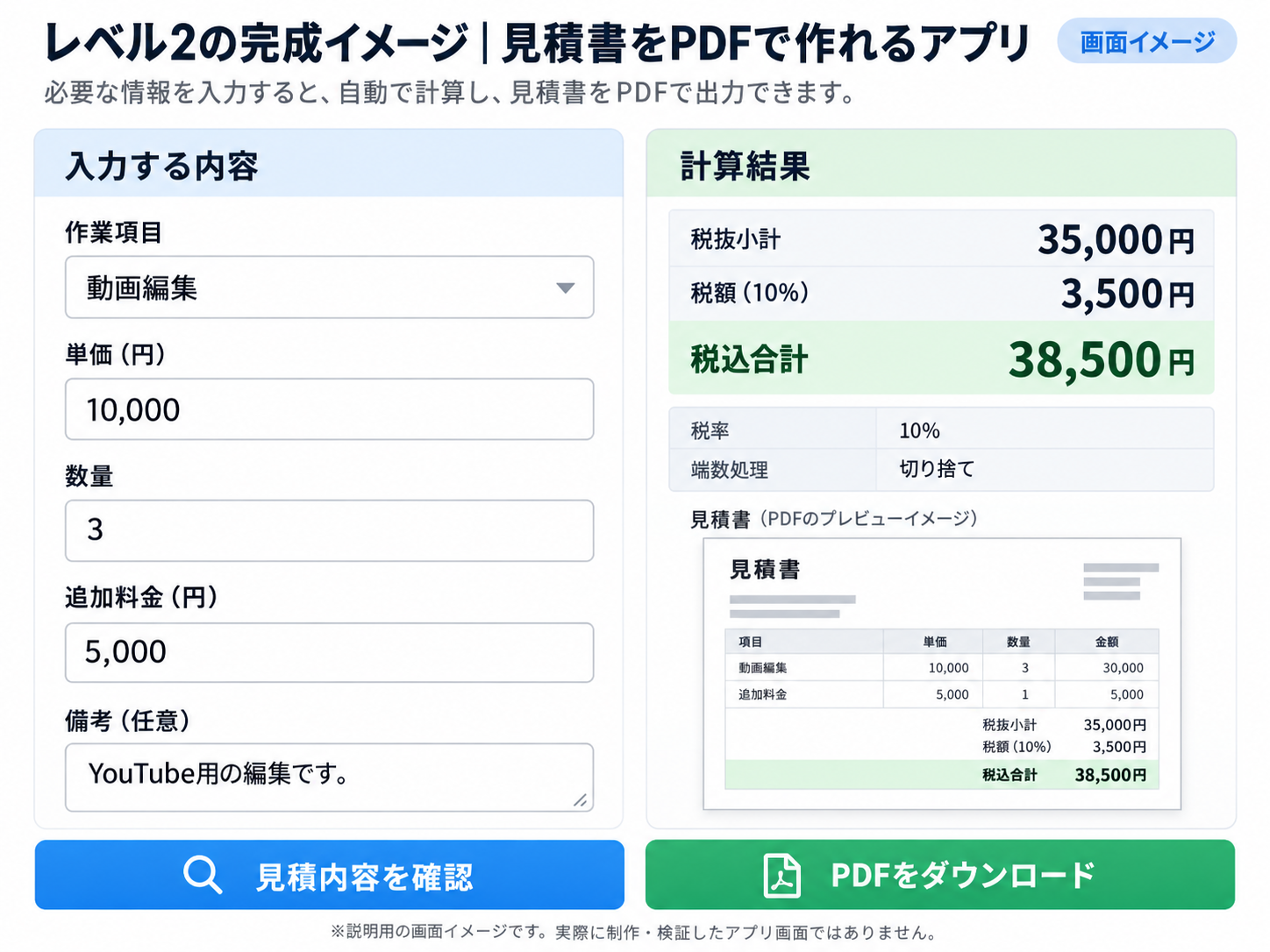Viewport: 1270px width, 952px height.
Task: Click the 備考 (任意) field label
Action: (x=128, y=721)
